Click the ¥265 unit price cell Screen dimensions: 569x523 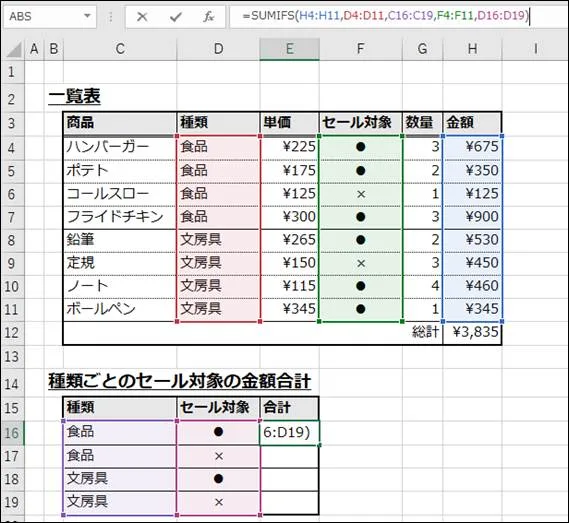(290, 240)
